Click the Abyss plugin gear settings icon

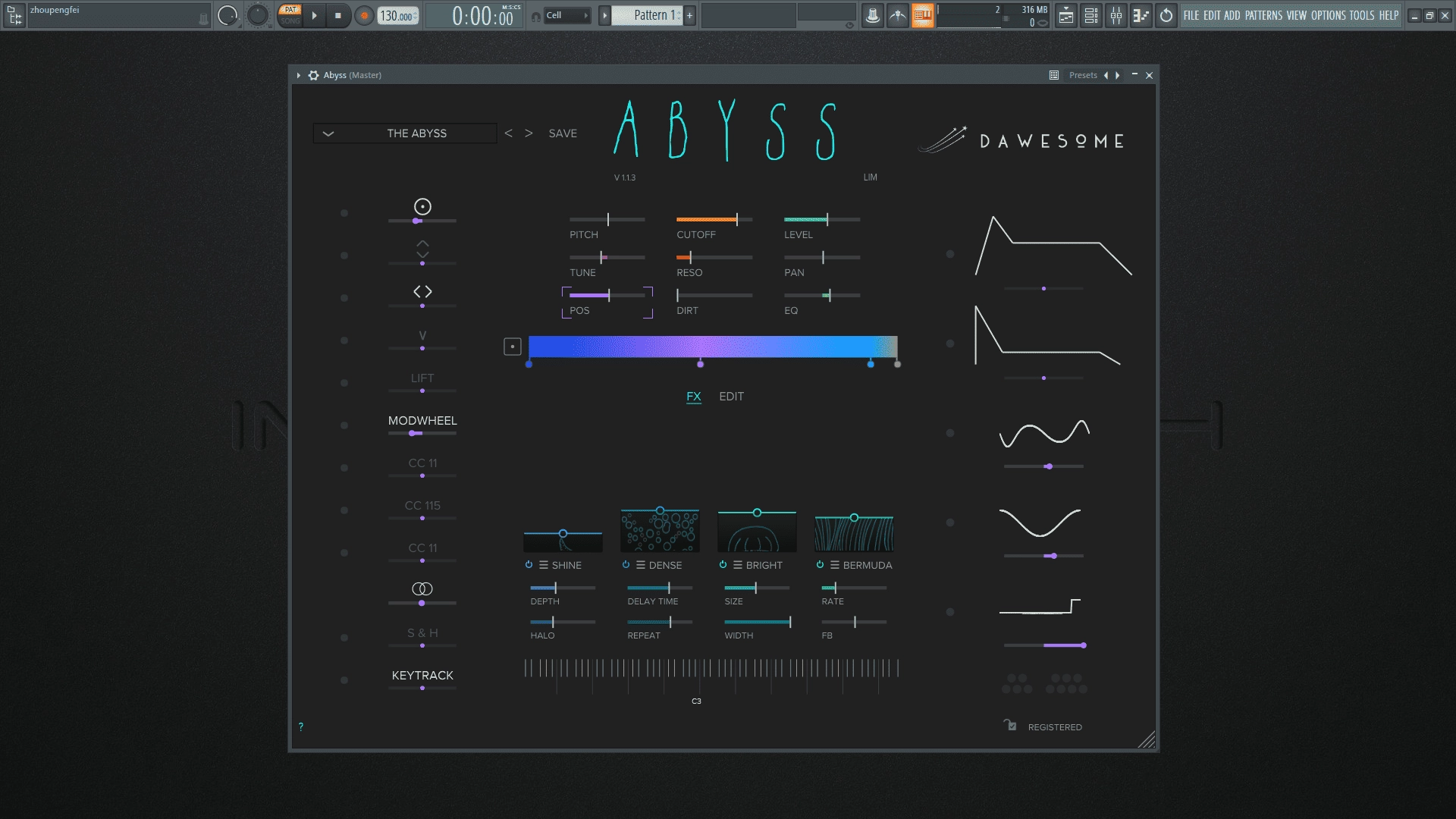tap(313, 75)
